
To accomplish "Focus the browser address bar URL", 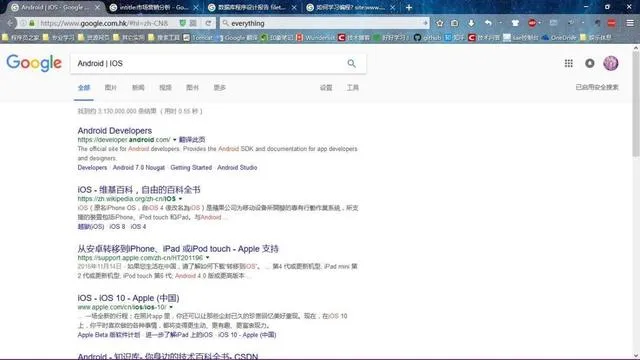I will pyautogui.click(x=107, y=23).
